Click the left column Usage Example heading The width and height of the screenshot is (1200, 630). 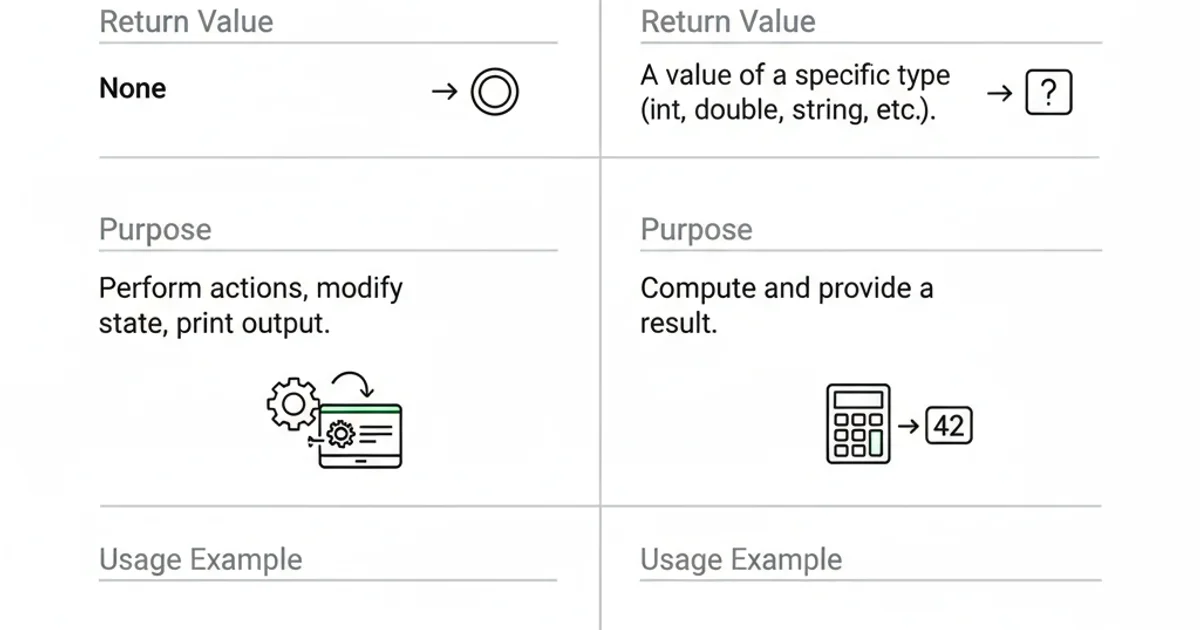pos(200,560)
